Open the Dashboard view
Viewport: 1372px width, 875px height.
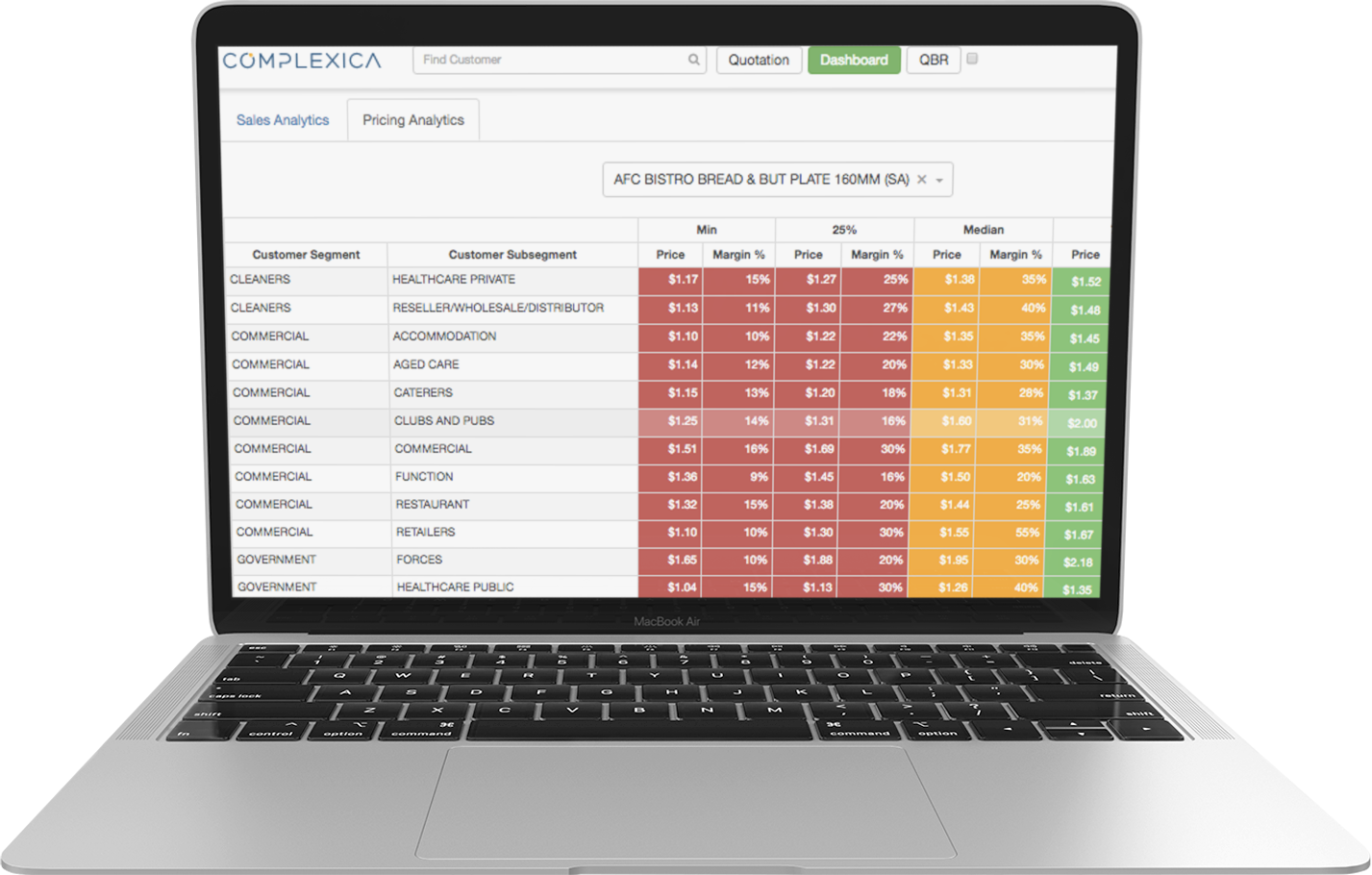[x=854, y=60]
